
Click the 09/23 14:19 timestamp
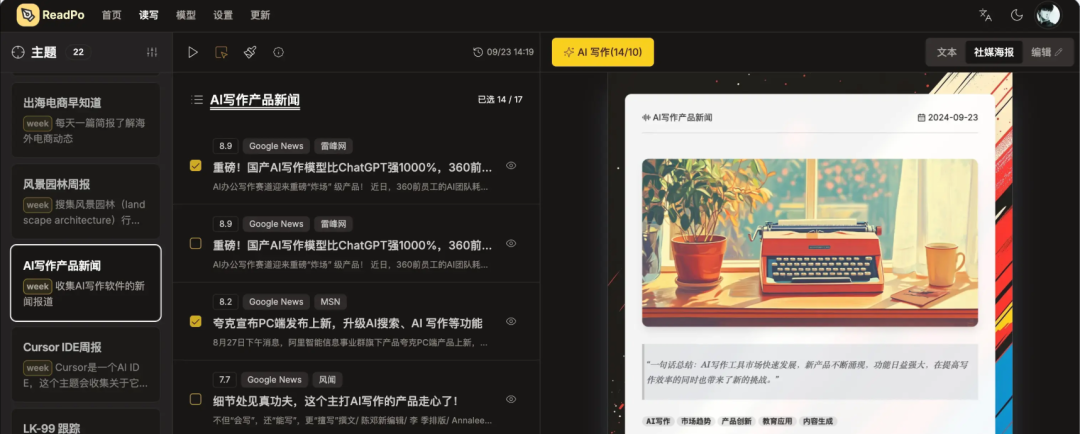pos(510,52)
